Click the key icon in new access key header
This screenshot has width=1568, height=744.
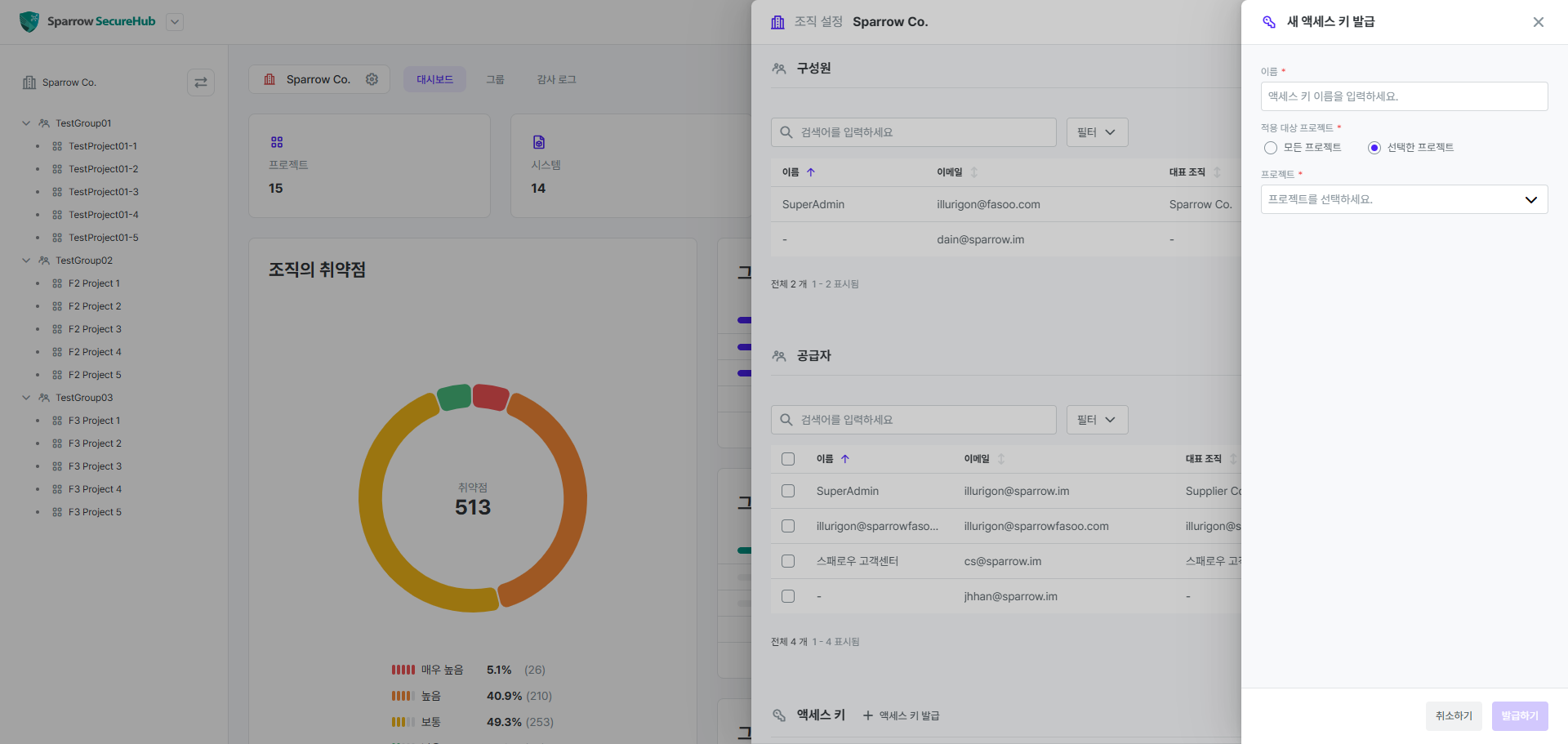click(1269, 22)
